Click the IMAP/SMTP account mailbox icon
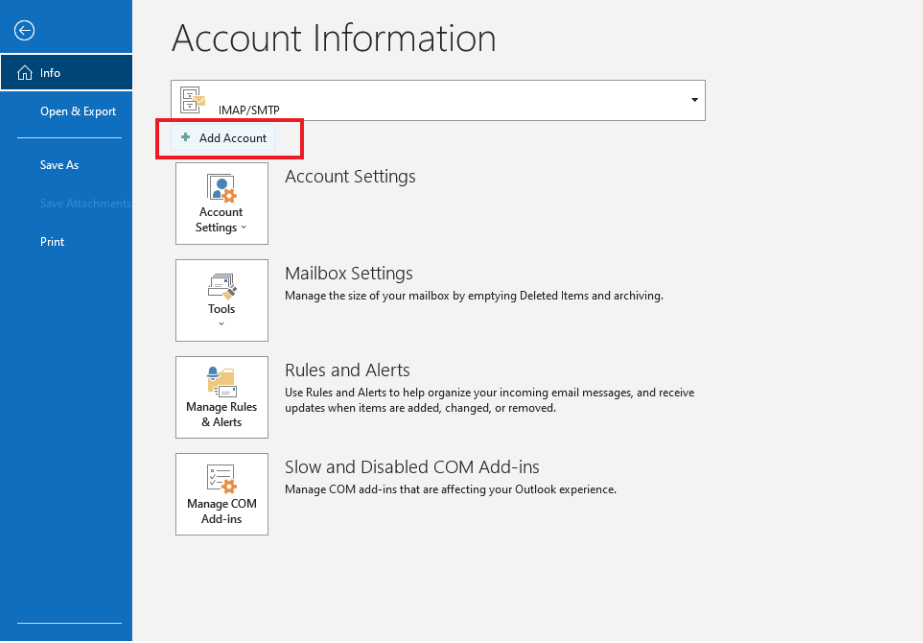Screen dimensions: 923x643 (192, 100)
